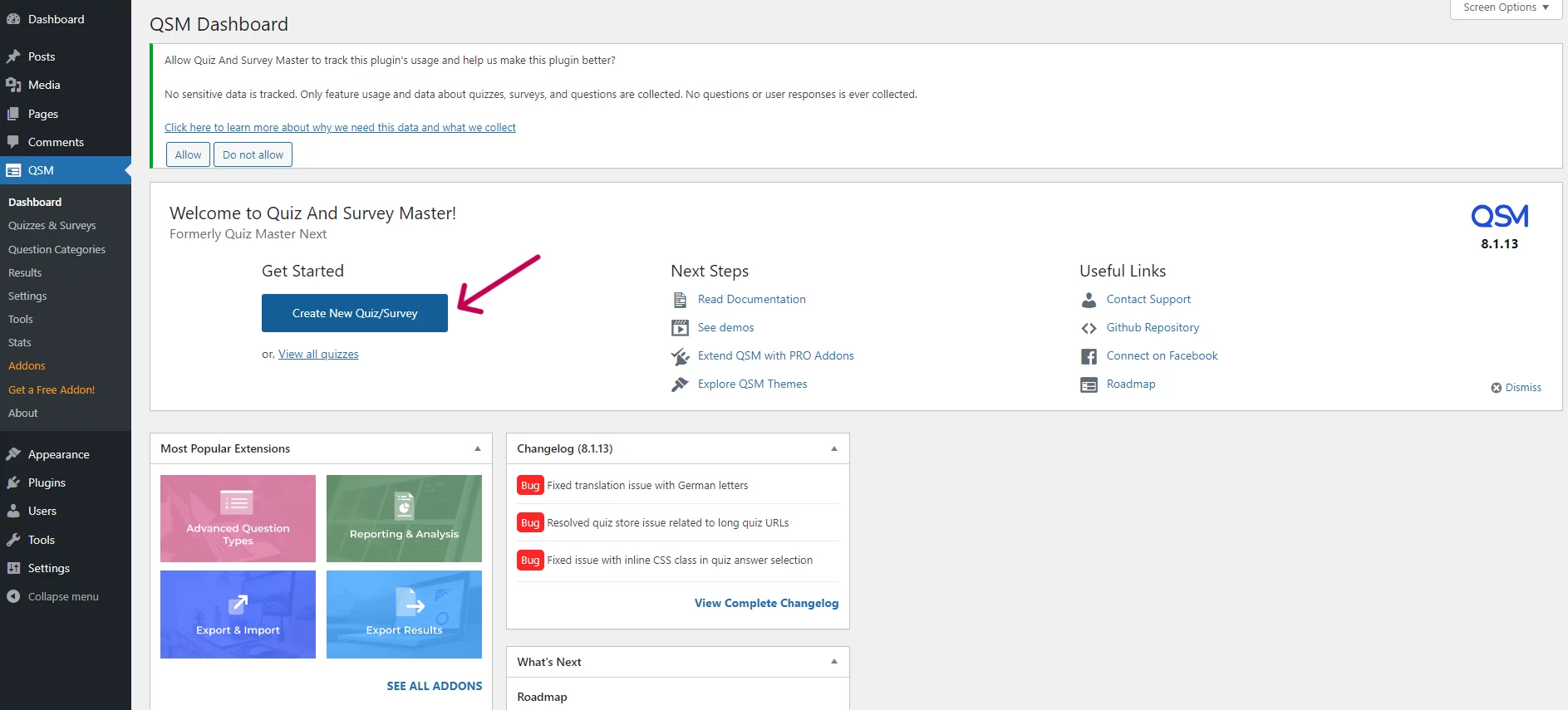The width and height of the screenshot is (1568, 710).
Task: Click the Collapse menu arrow icon
Action: click(x=13, y=596)
